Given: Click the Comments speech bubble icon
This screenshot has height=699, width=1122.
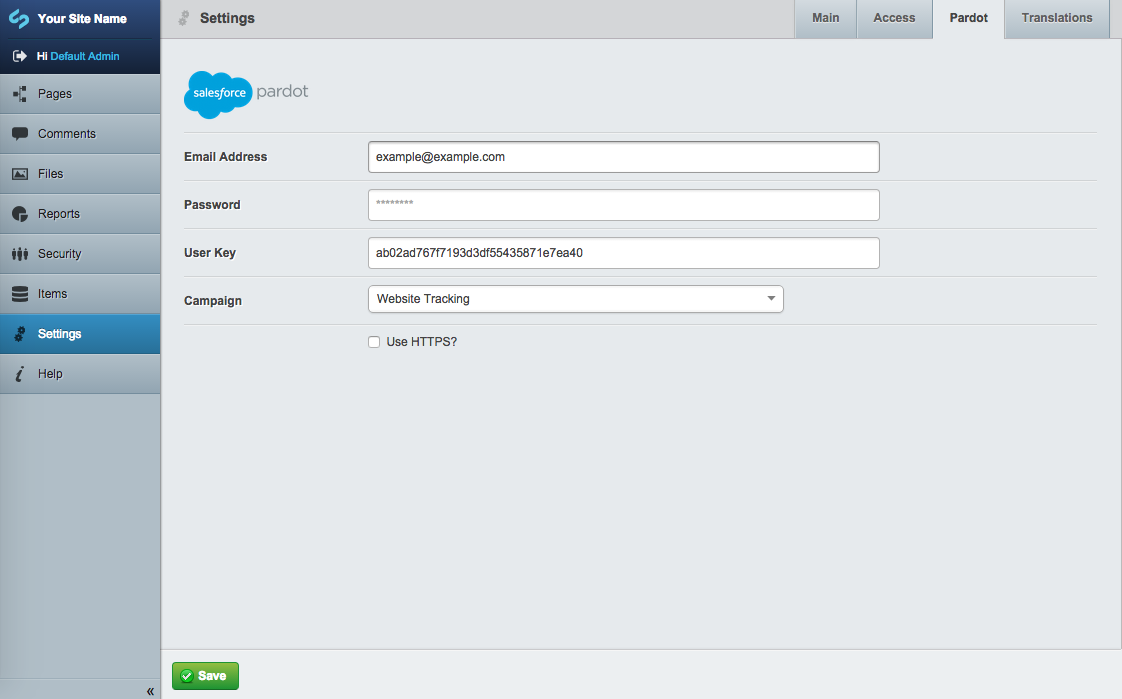Looking at the screenshot, I should click(19, 134).
